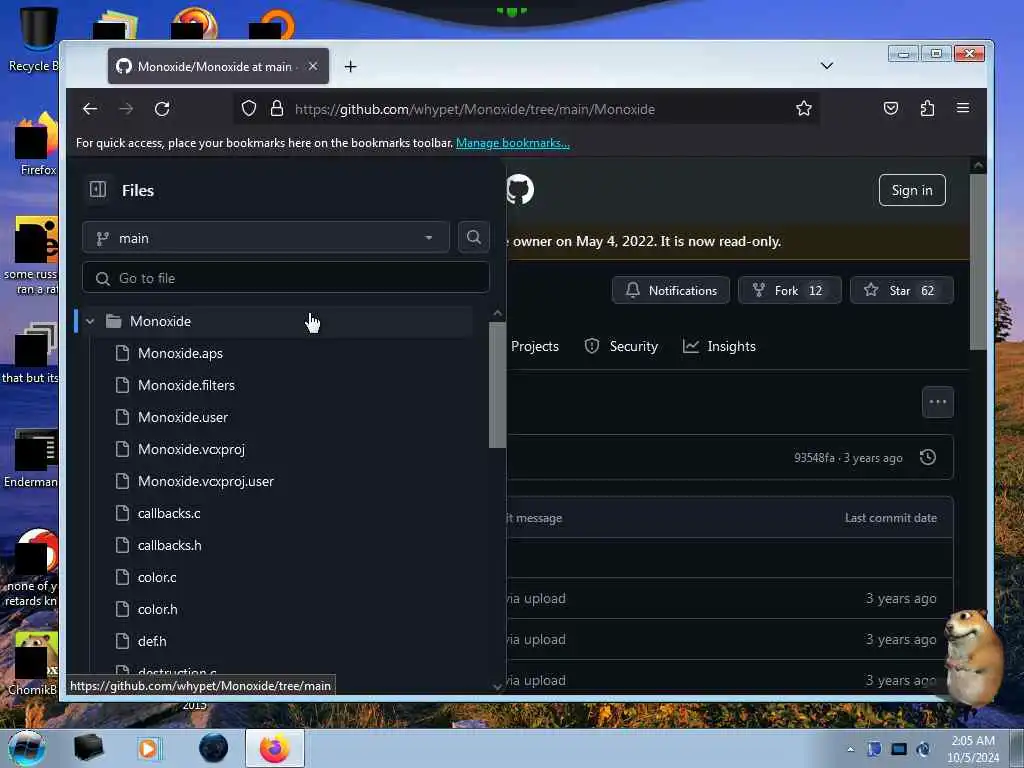The image size is (1024, 768).
Task: Open the list all tabs chevron
Action: click(x=827, y=65)
